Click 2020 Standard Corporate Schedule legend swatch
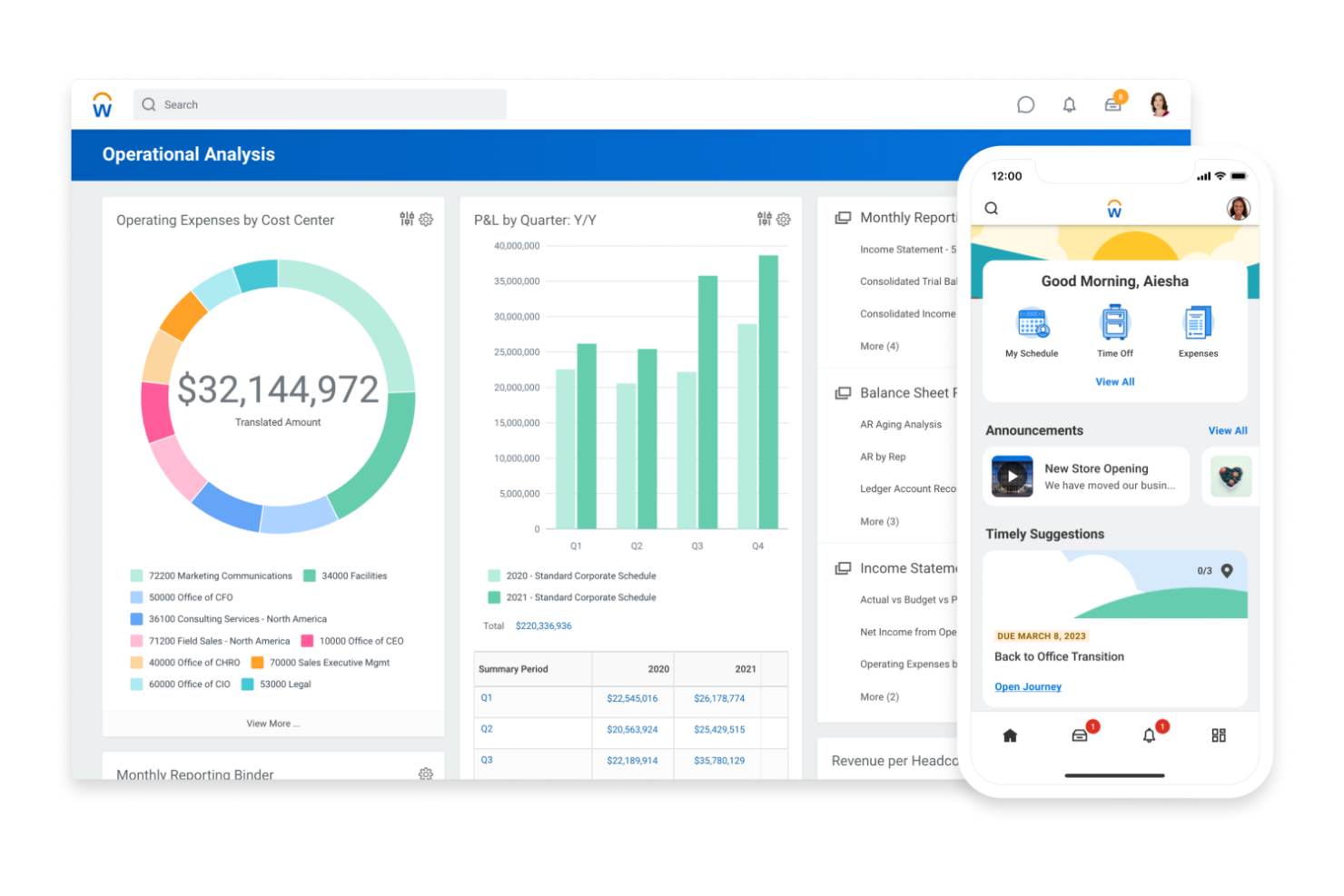1344x896 pixels. 494,576
